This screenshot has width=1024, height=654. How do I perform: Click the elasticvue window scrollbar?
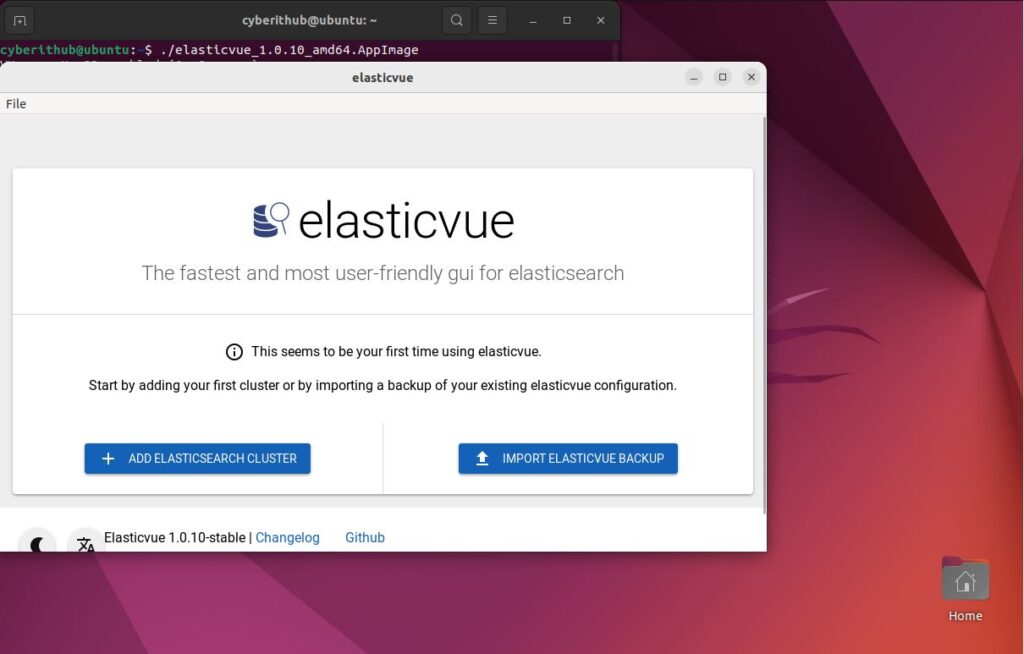[761, 300]
